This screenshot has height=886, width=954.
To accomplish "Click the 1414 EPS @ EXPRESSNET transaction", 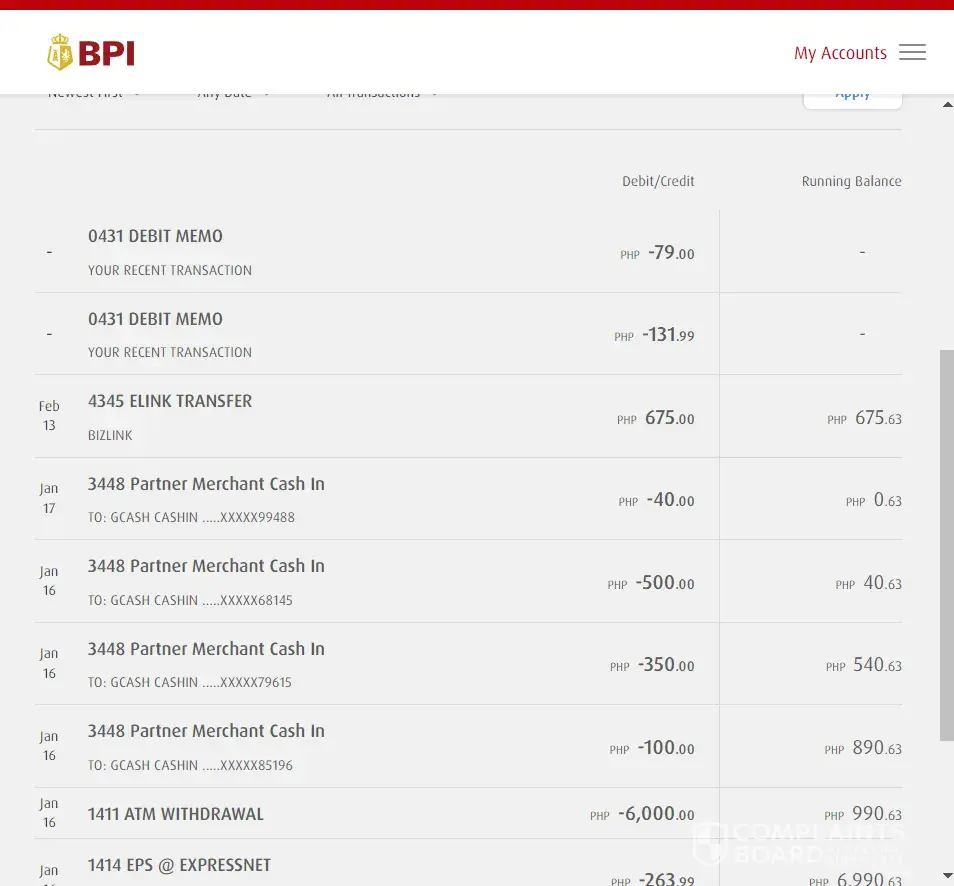I will 179,865.
